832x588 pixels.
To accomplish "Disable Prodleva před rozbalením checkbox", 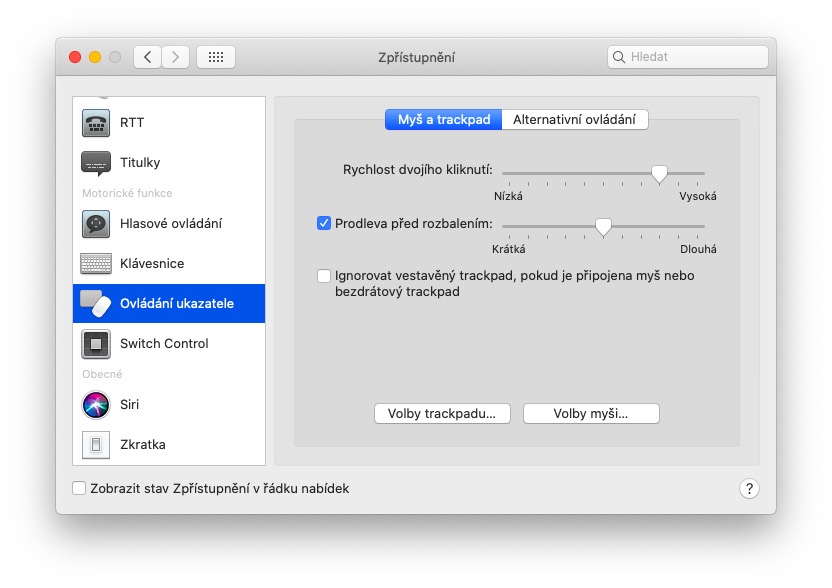I will [x=324, y=223].
